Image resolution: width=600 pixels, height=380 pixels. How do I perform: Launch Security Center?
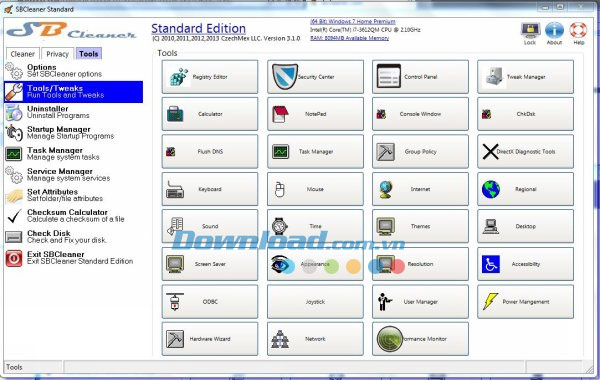click(315, 77)
